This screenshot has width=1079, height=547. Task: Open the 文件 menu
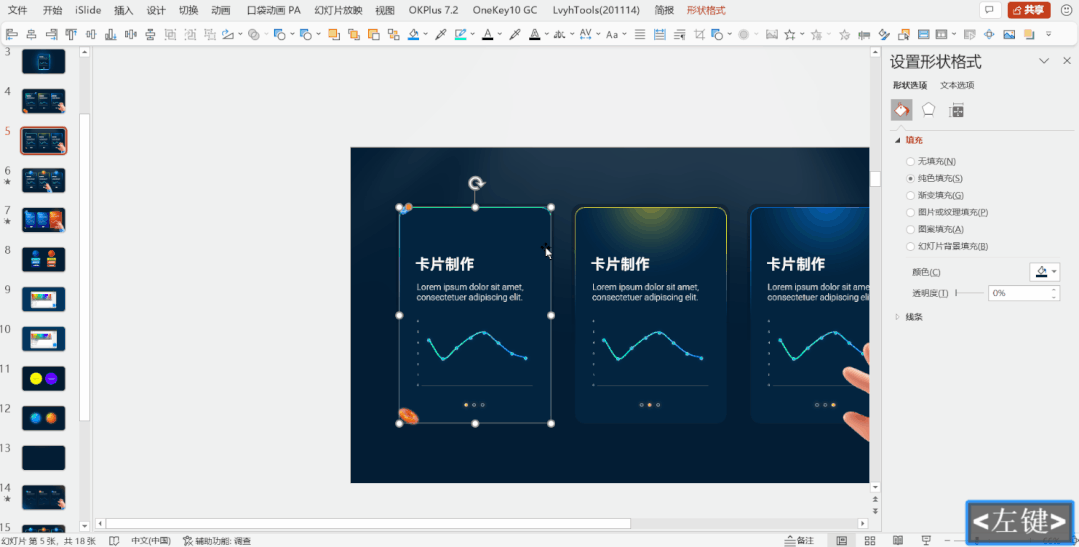[17, 10]
